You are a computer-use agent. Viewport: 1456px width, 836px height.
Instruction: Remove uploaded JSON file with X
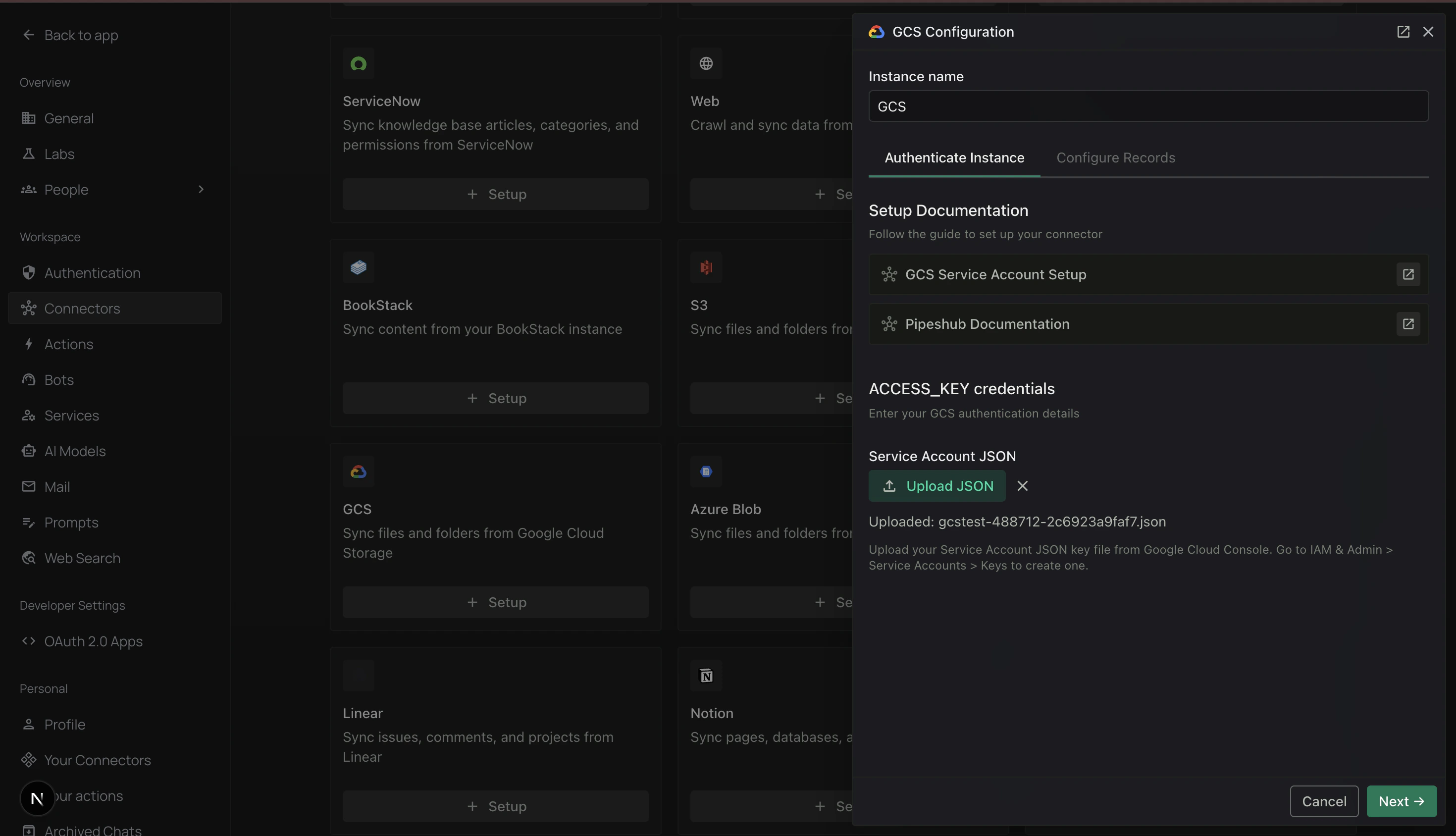pos(1022,486)
